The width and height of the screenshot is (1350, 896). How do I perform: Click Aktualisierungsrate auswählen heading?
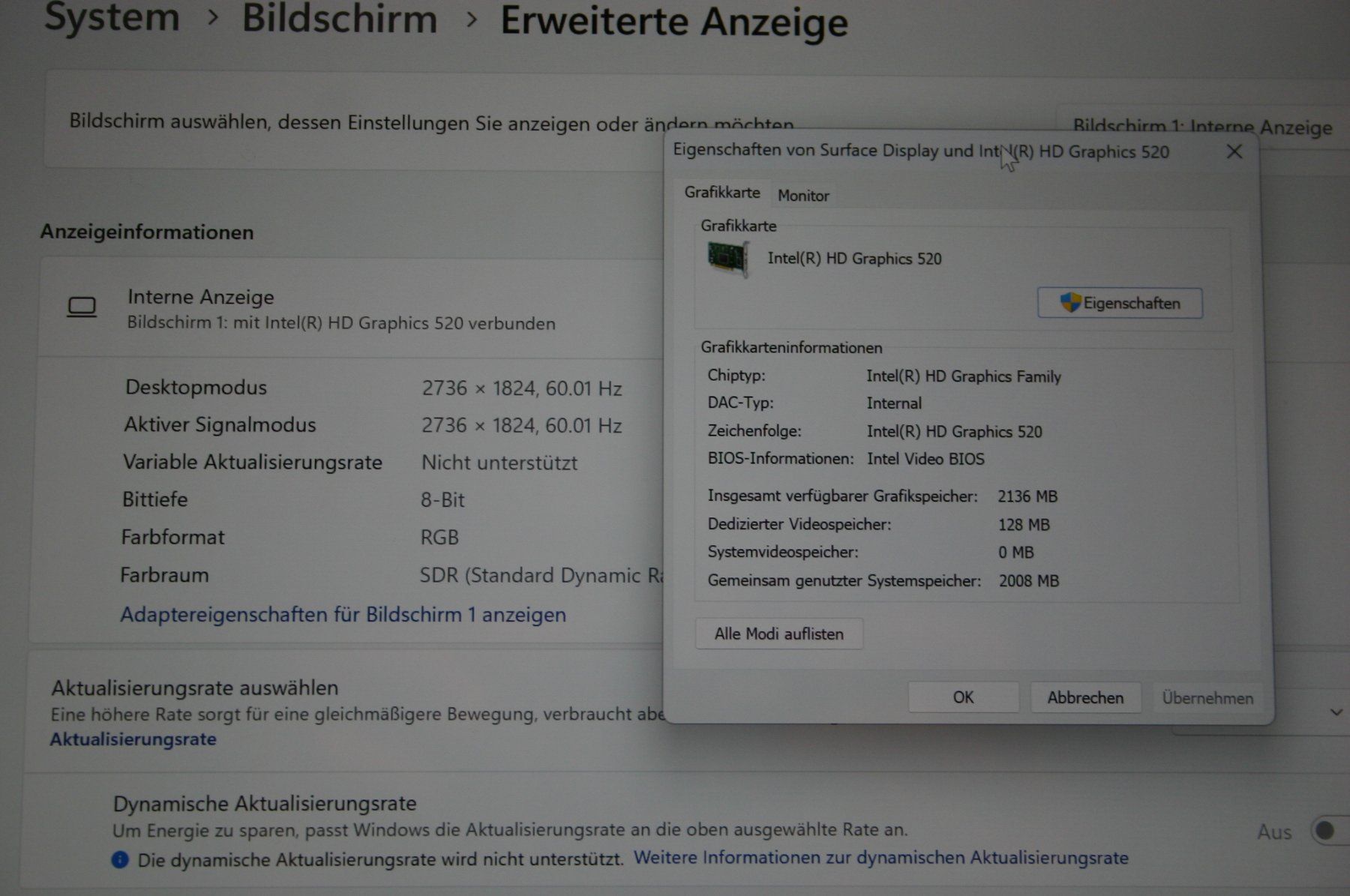pyautogui.click(x=195, y=688)
